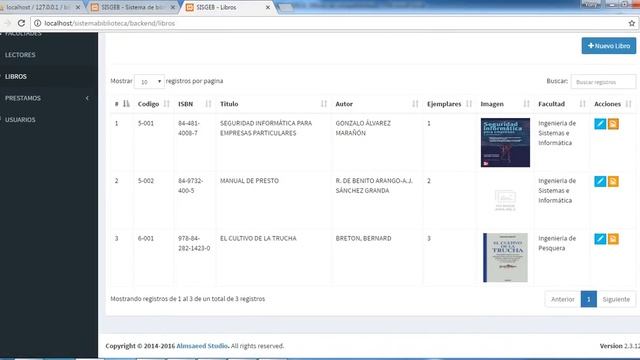Sort table by Codigo column

153,104
